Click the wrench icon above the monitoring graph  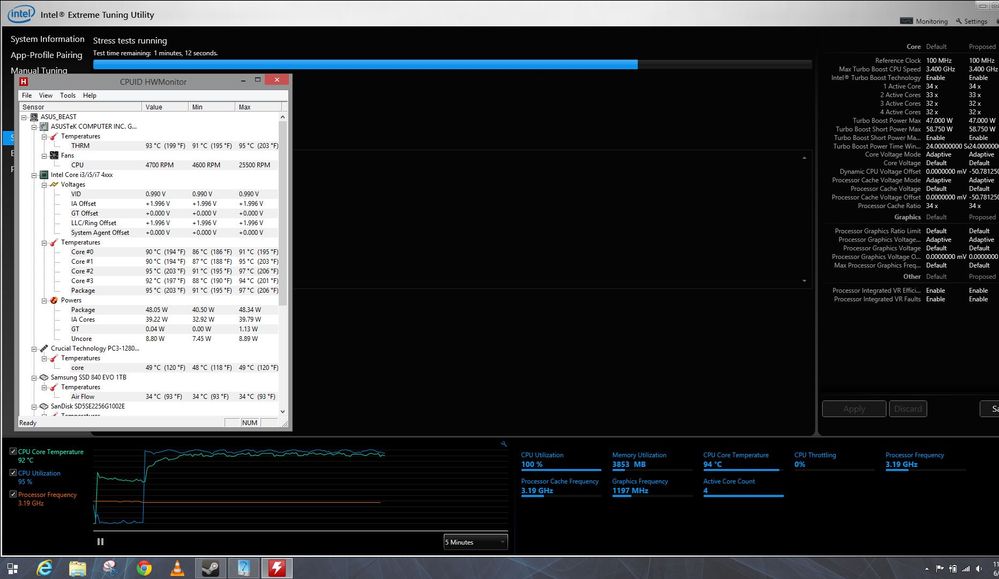[503, 444]
